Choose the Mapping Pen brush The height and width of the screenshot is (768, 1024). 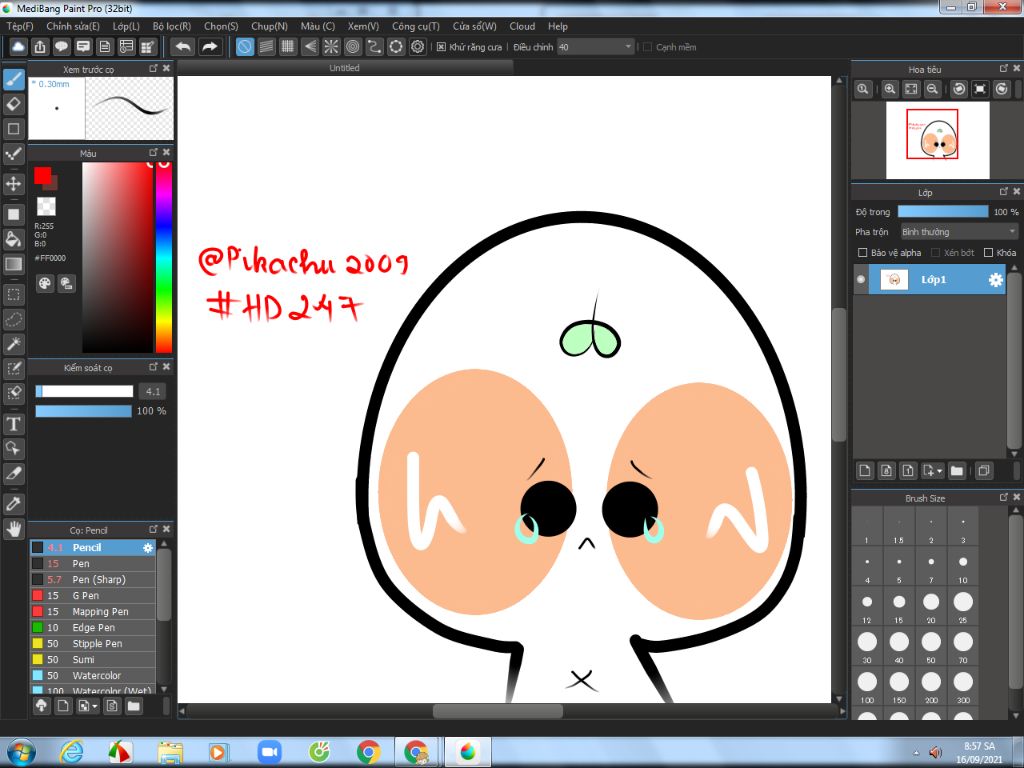pos(93,612)
